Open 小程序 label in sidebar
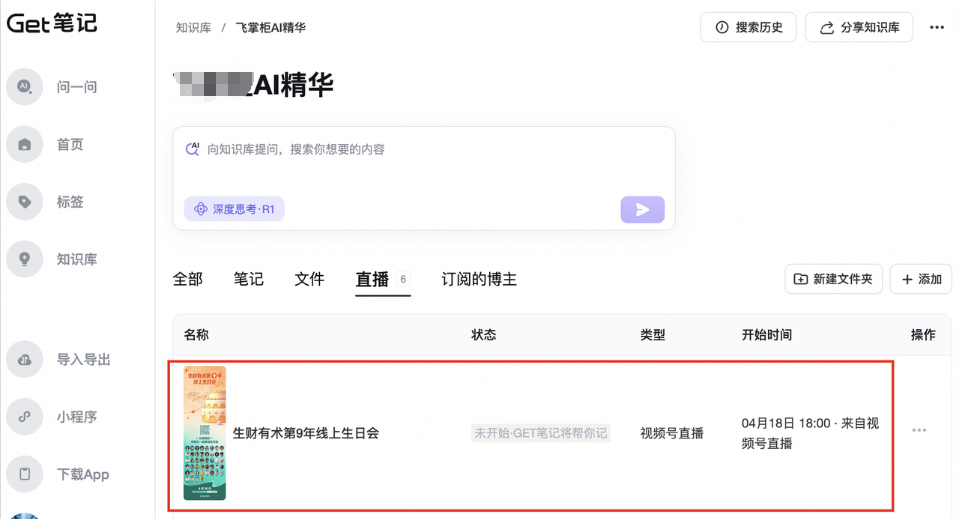The width and height of the screenshot is (959, 519). [x=77, y=417]
